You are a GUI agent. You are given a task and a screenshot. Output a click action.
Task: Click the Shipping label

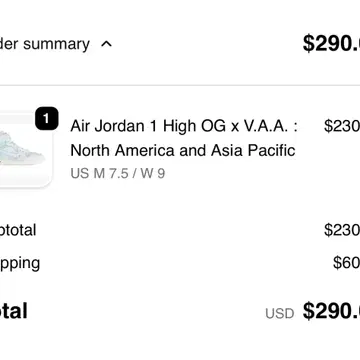pyautogui.click(x=20, y=264)
